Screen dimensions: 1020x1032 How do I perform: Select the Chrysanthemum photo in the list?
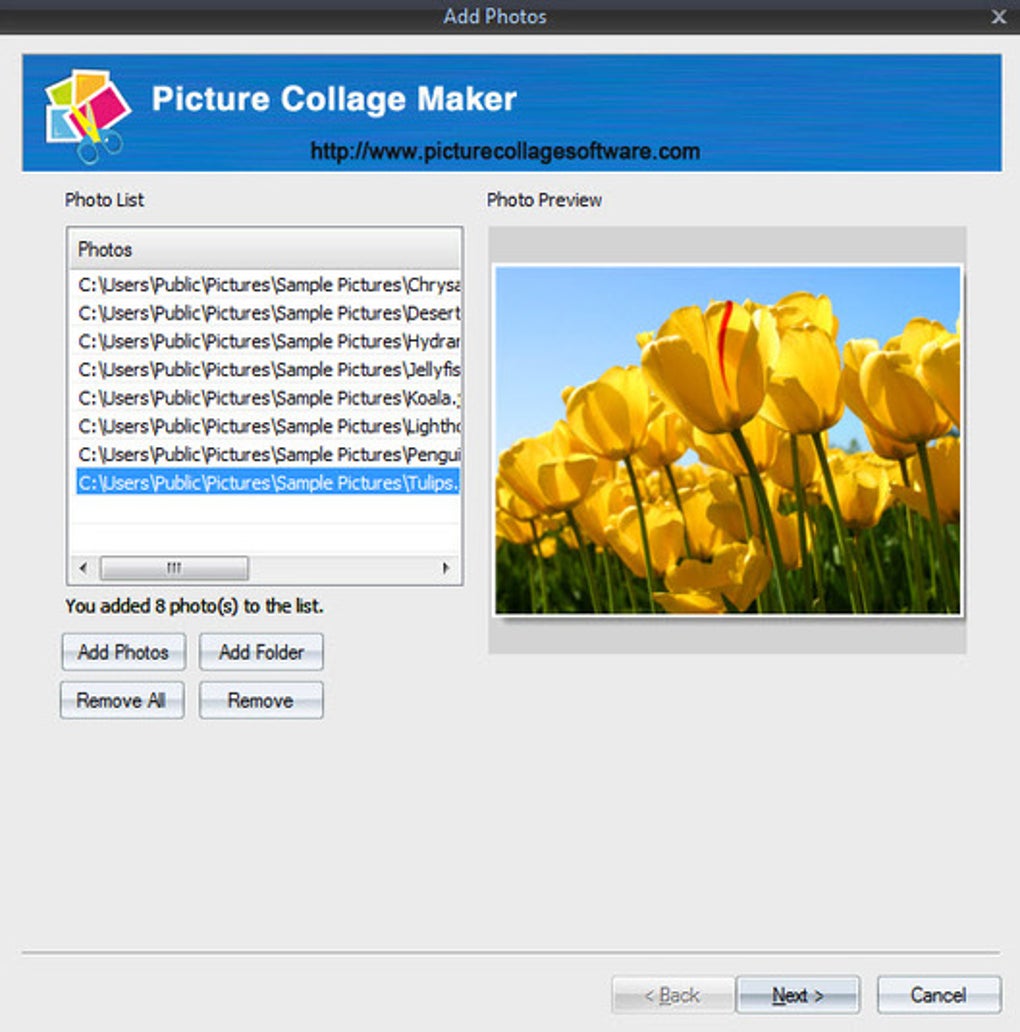click(x=268, y=285)
